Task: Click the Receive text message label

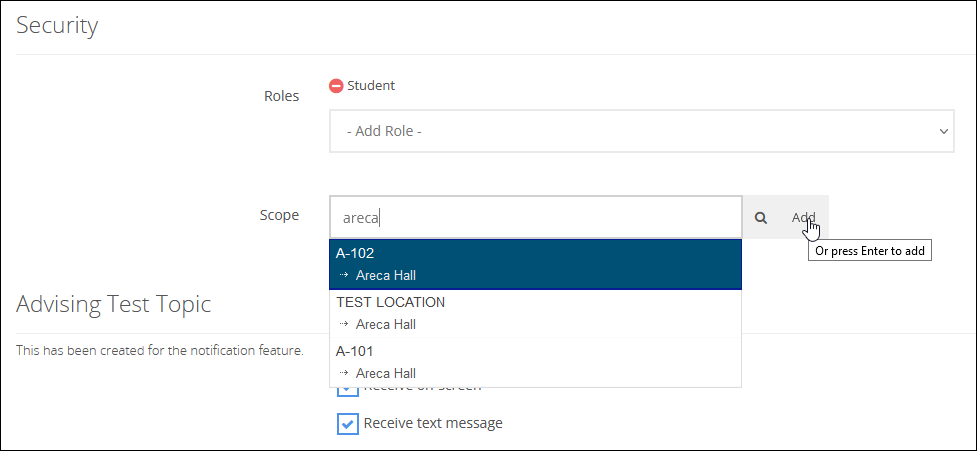Action: tap(433, 423)
